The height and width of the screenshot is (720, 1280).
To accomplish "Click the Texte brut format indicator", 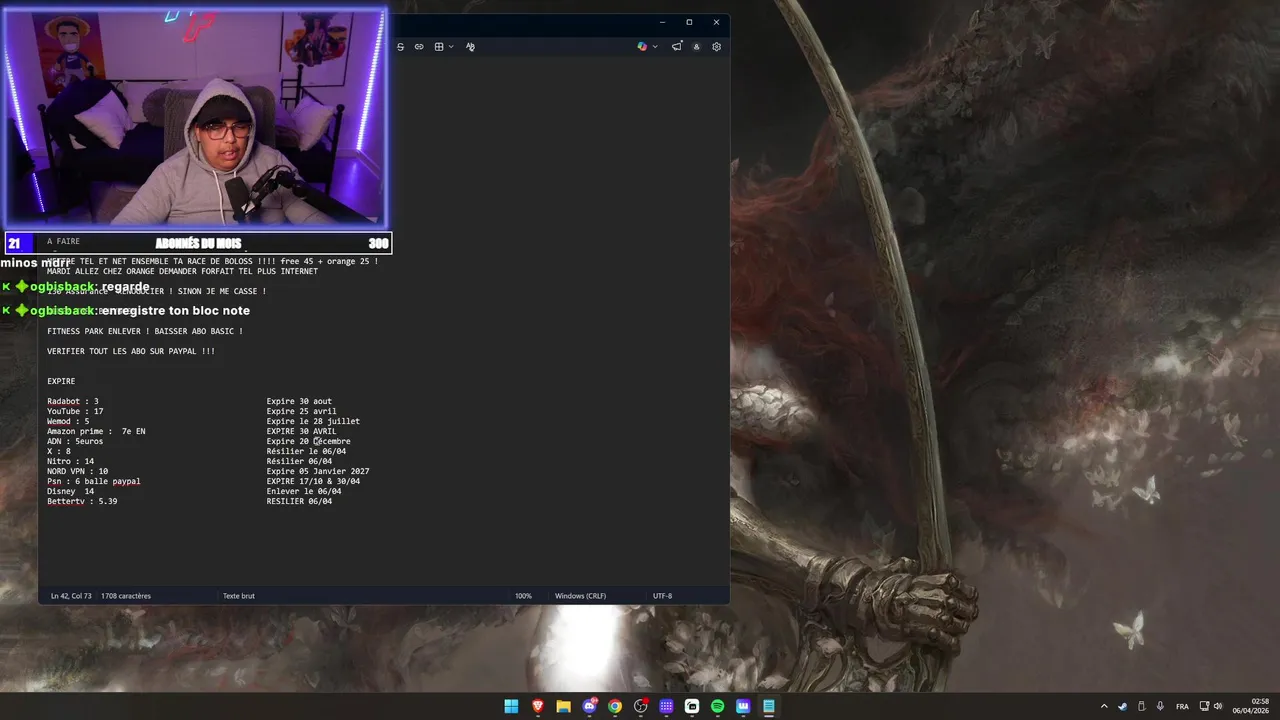I will point(239,596).
